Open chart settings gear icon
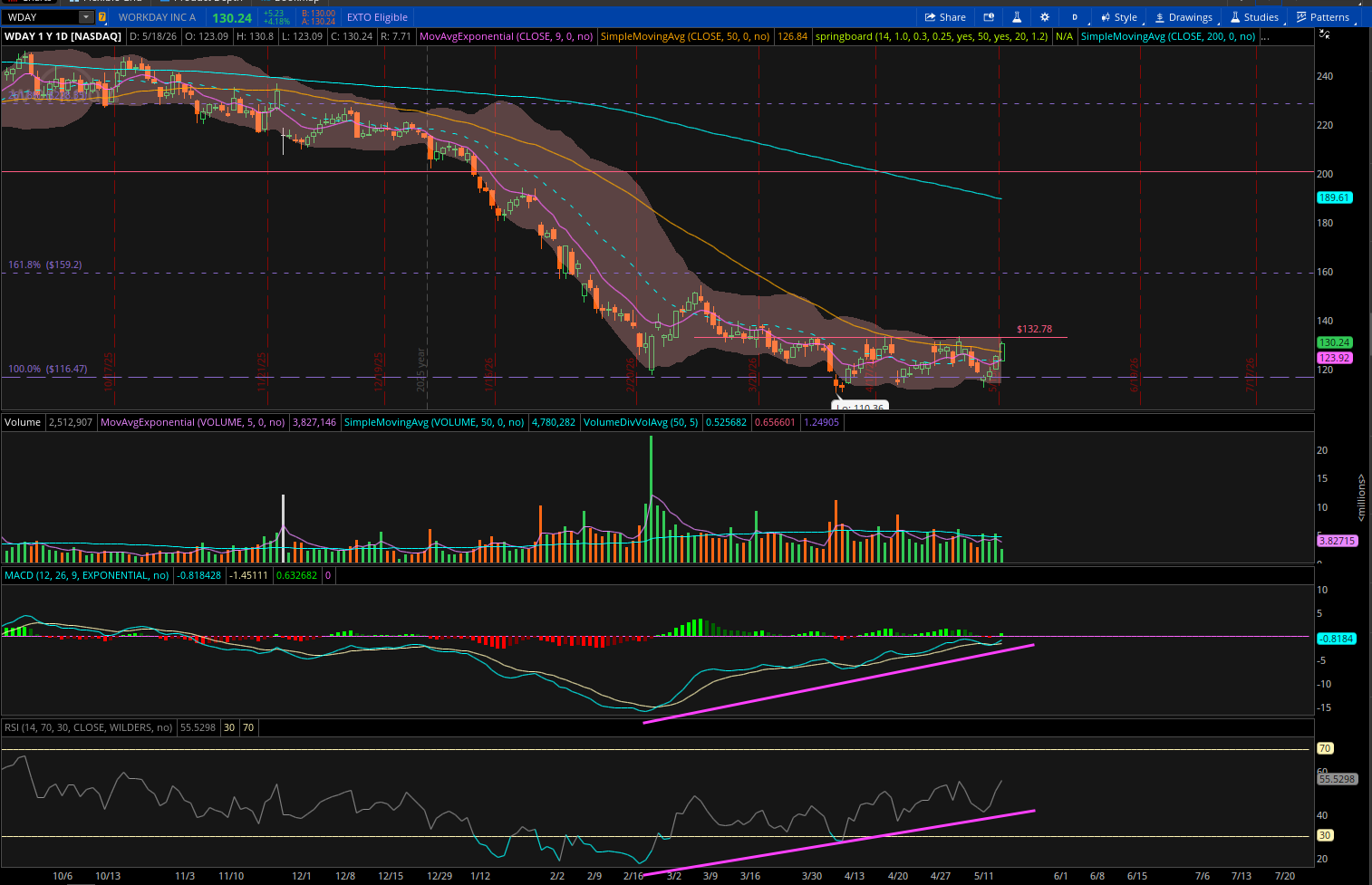 click(1045, 17)
